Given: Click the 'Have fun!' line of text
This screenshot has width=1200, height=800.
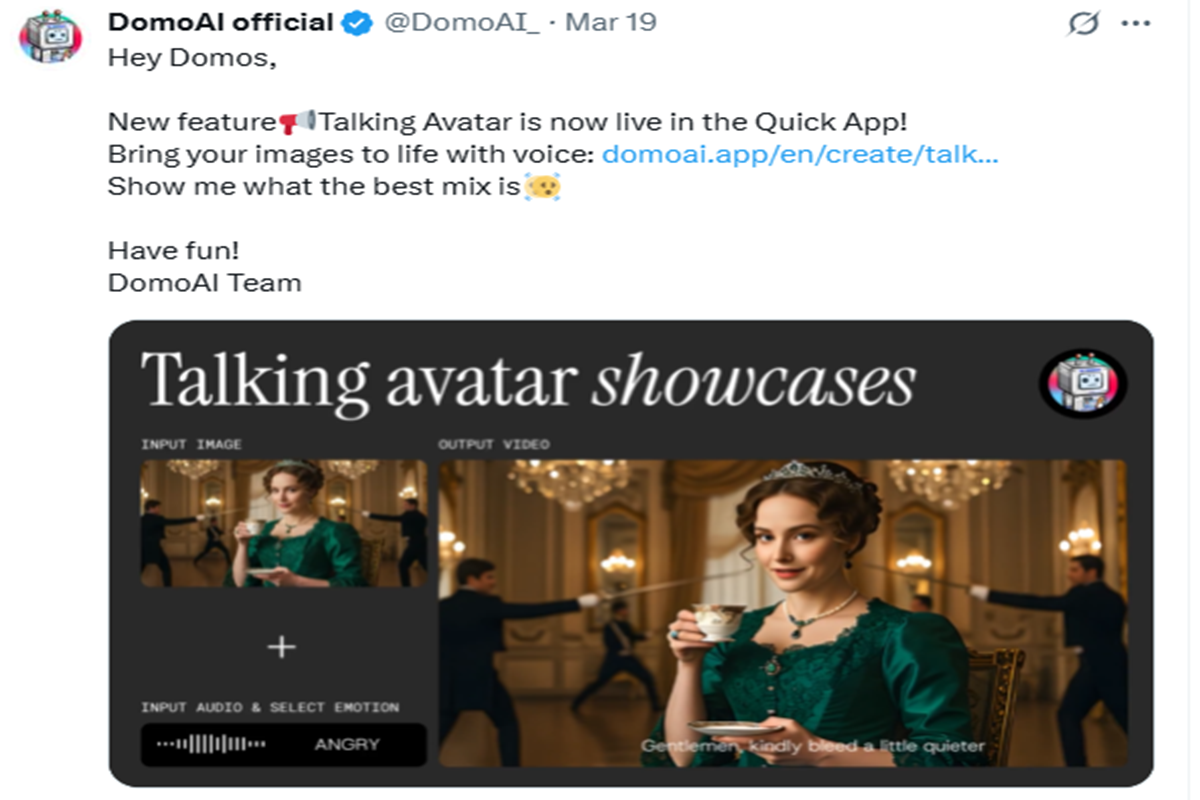Looking at the screenshot, I should [174, 250].
